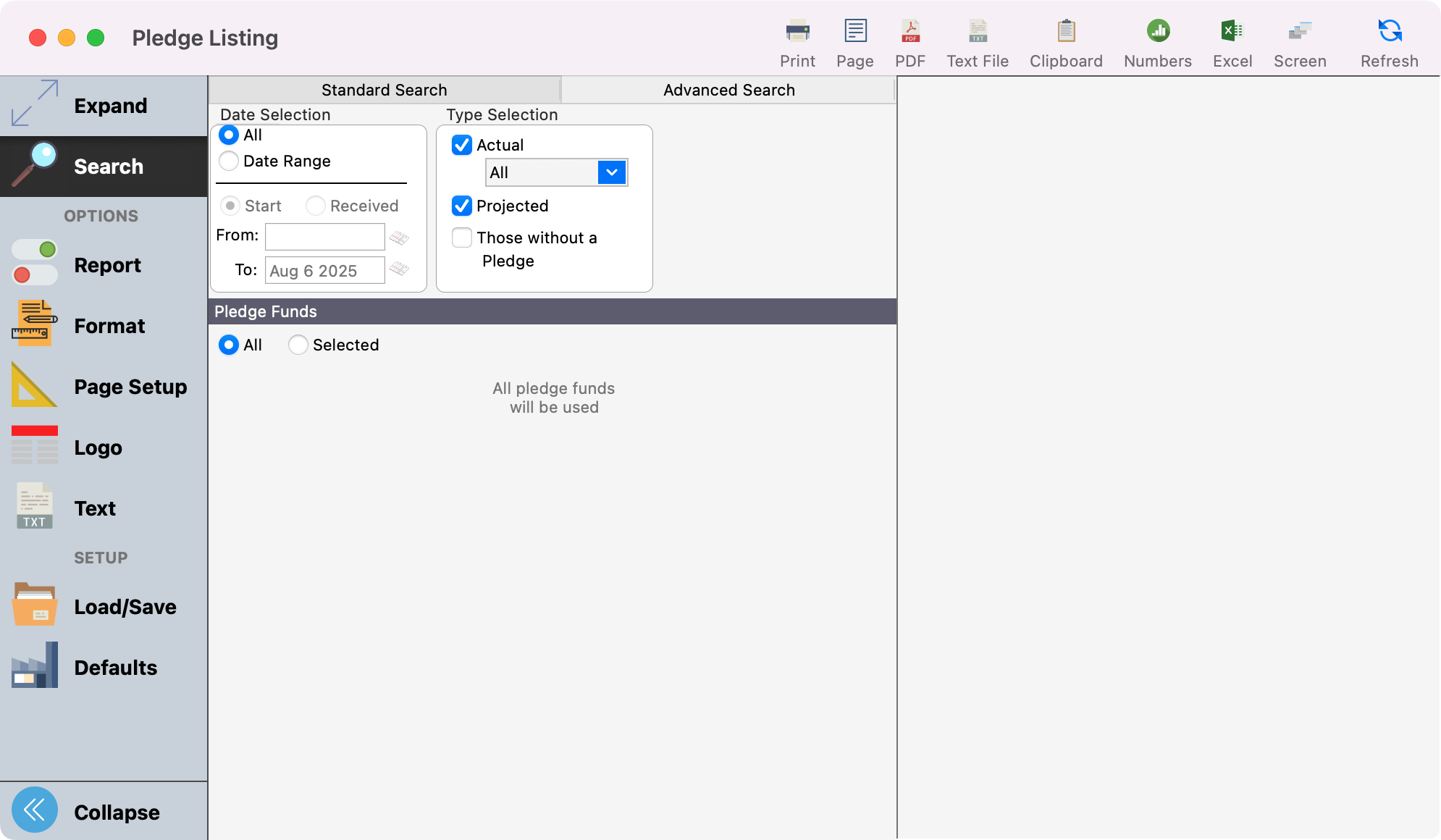Select the Standard Search tab
Image resolution: width=1441 pixels, height=840 pixels.
point(384,90)
